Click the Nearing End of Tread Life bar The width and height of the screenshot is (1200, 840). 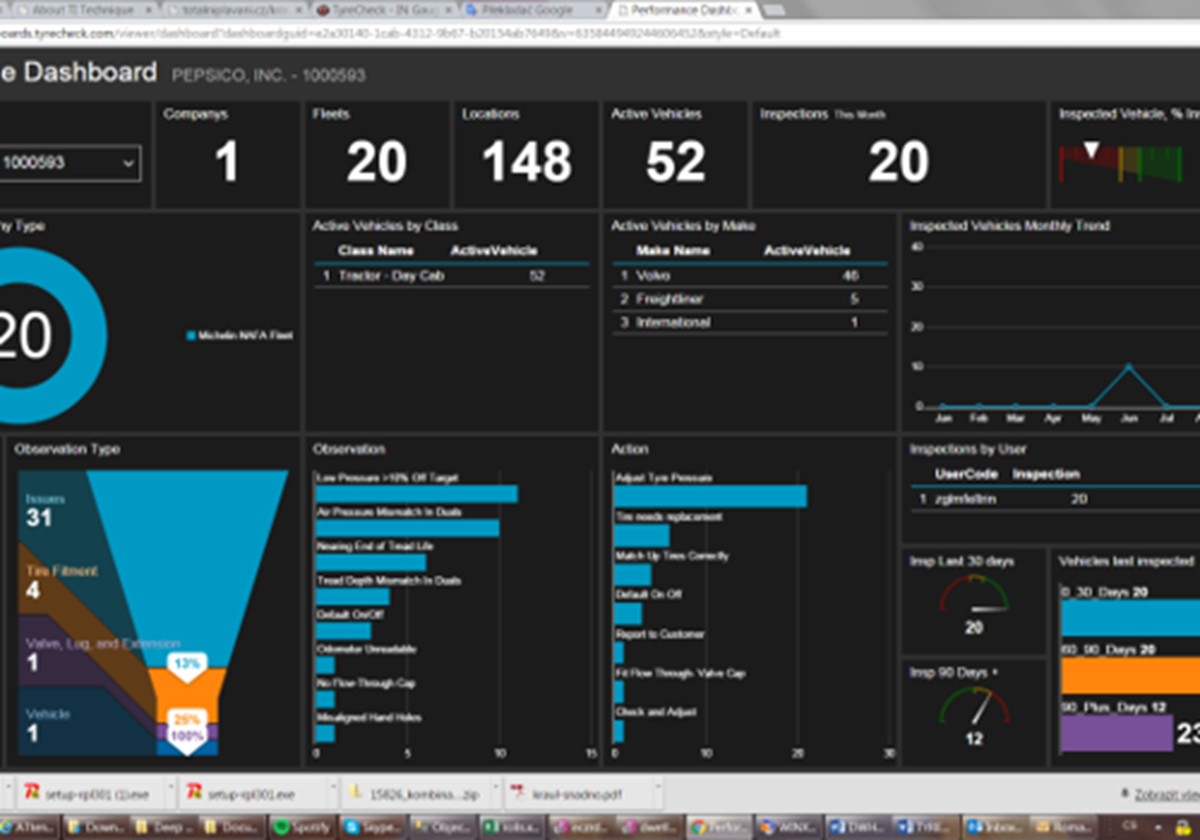(x=370, y=562)
